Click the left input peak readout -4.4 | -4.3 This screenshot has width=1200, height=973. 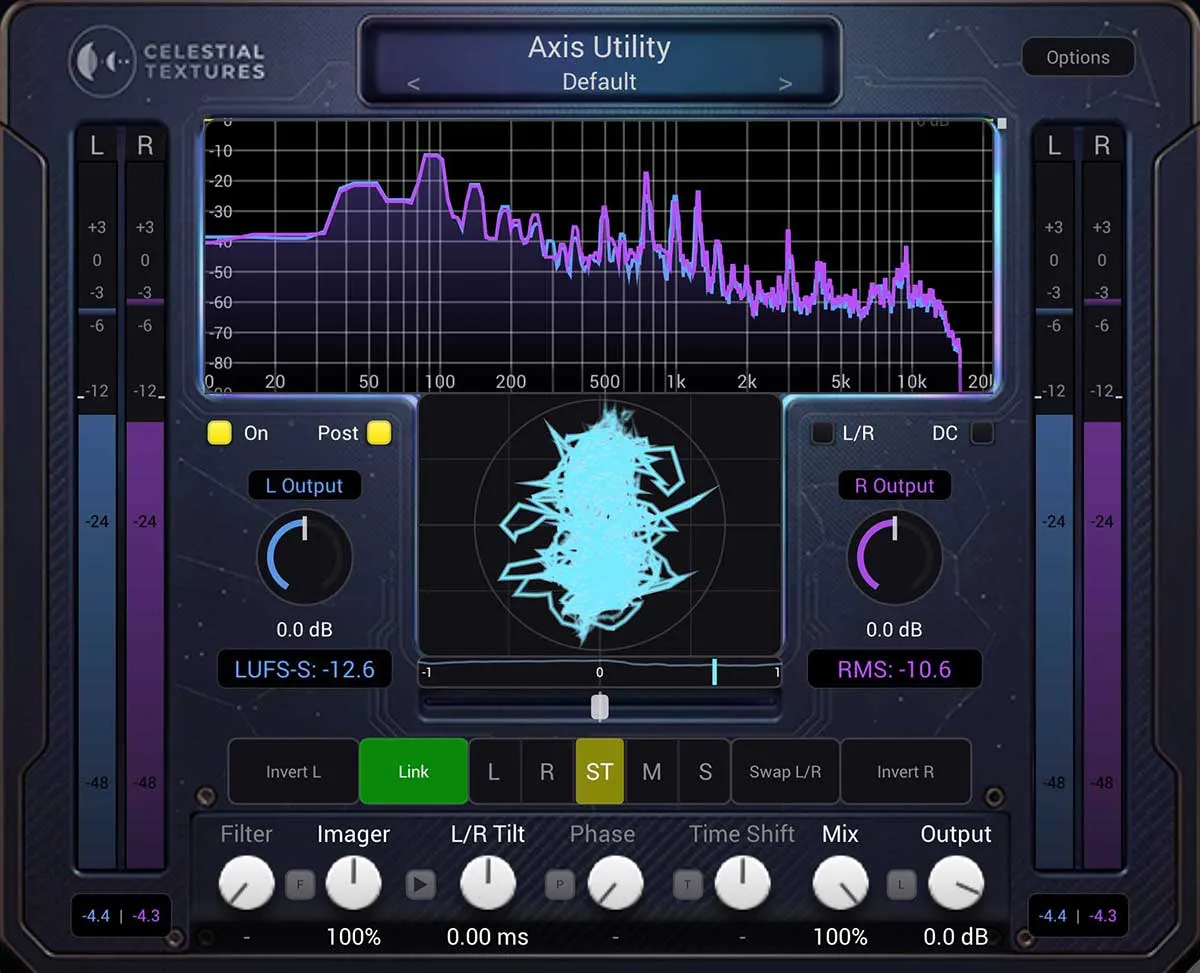coord(121,916)
